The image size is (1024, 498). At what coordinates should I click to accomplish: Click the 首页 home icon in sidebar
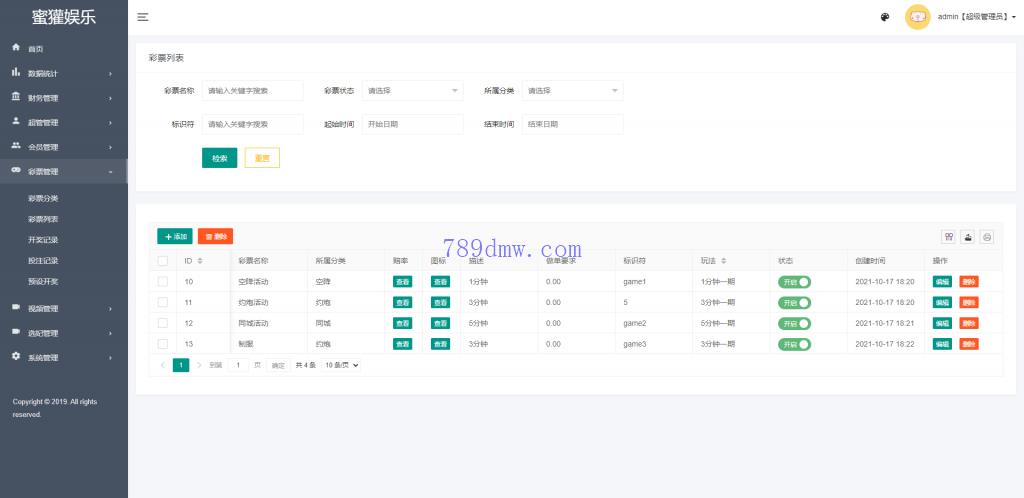click(x=16, y=48)
